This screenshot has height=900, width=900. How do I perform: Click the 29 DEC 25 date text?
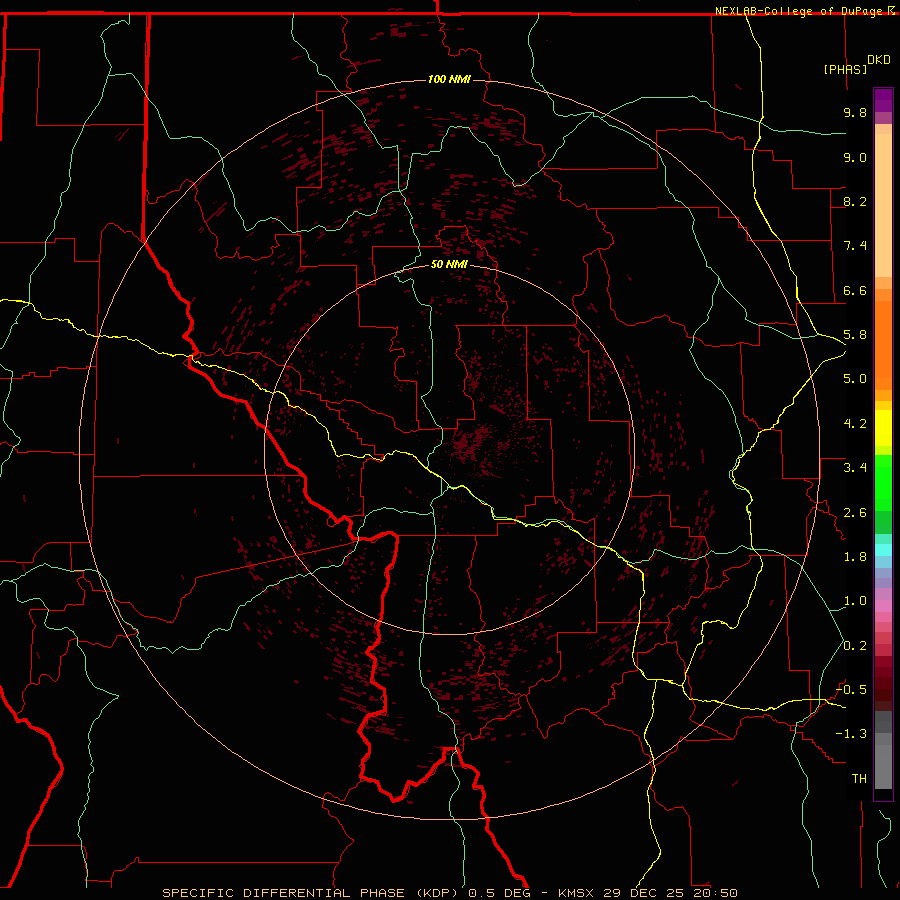pos(641,893)
